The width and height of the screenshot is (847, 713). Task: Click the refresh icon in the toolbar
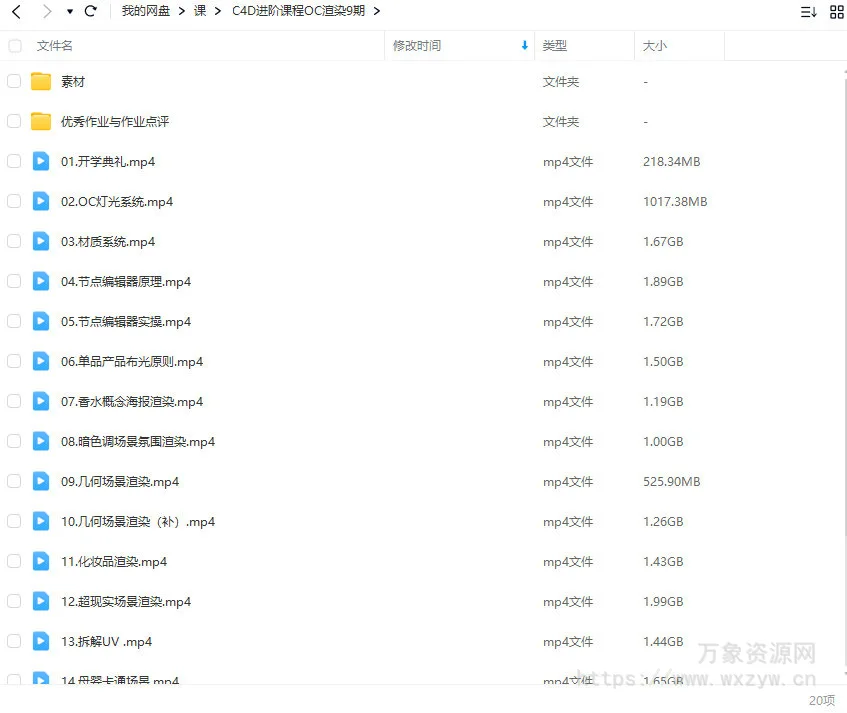pyautogui.click(x=90, y=11)
